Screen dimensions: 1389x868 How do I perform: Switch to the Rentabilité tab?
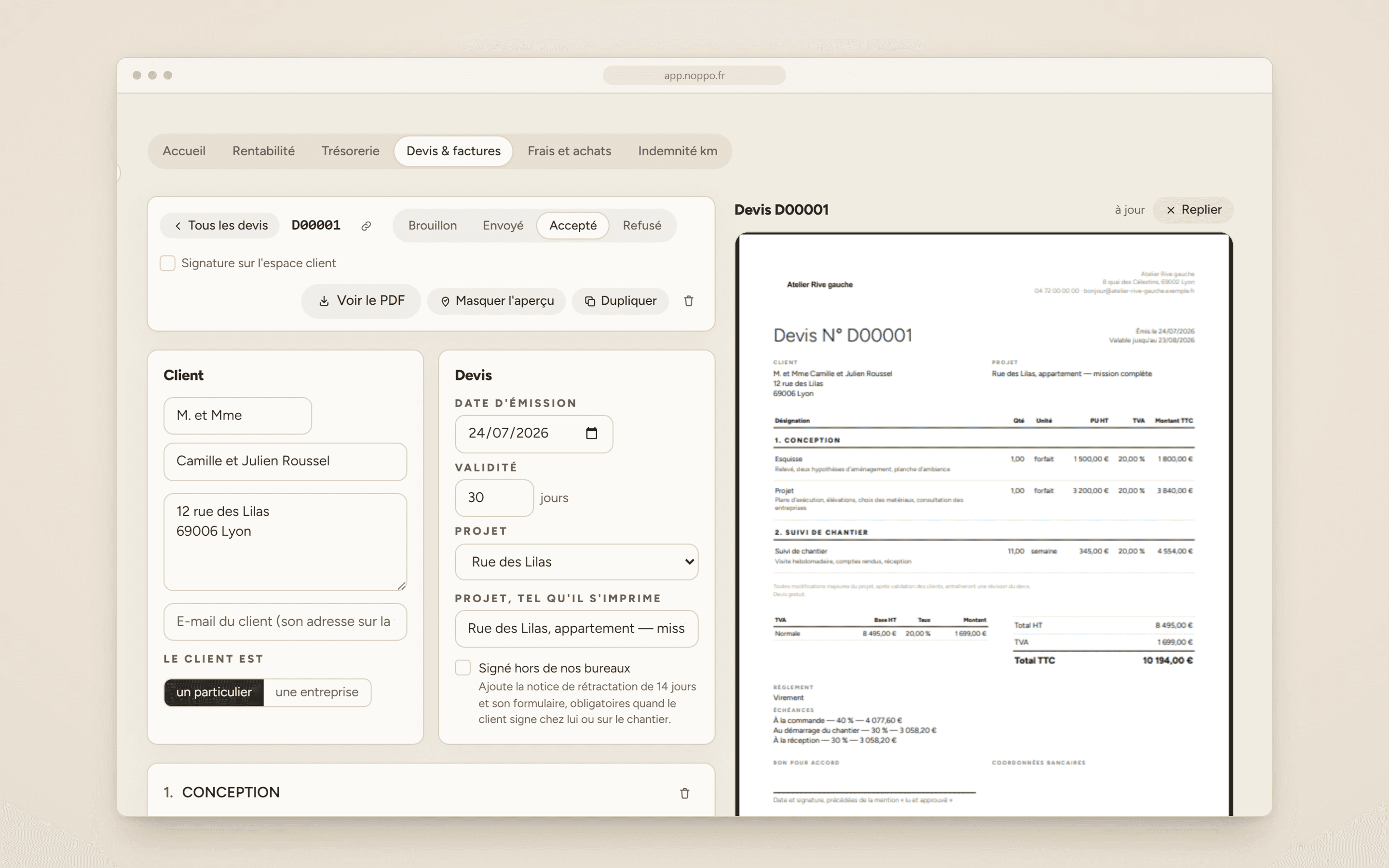click(263, 151)
